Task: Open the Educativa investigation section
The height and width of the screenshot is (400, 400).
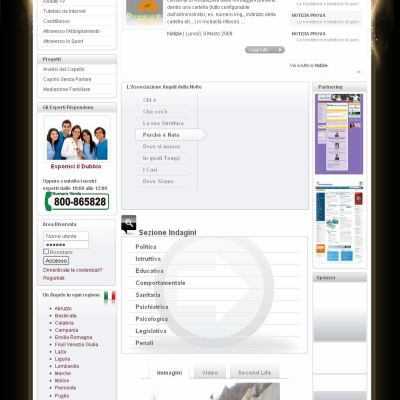Action: tap(149, 271)
